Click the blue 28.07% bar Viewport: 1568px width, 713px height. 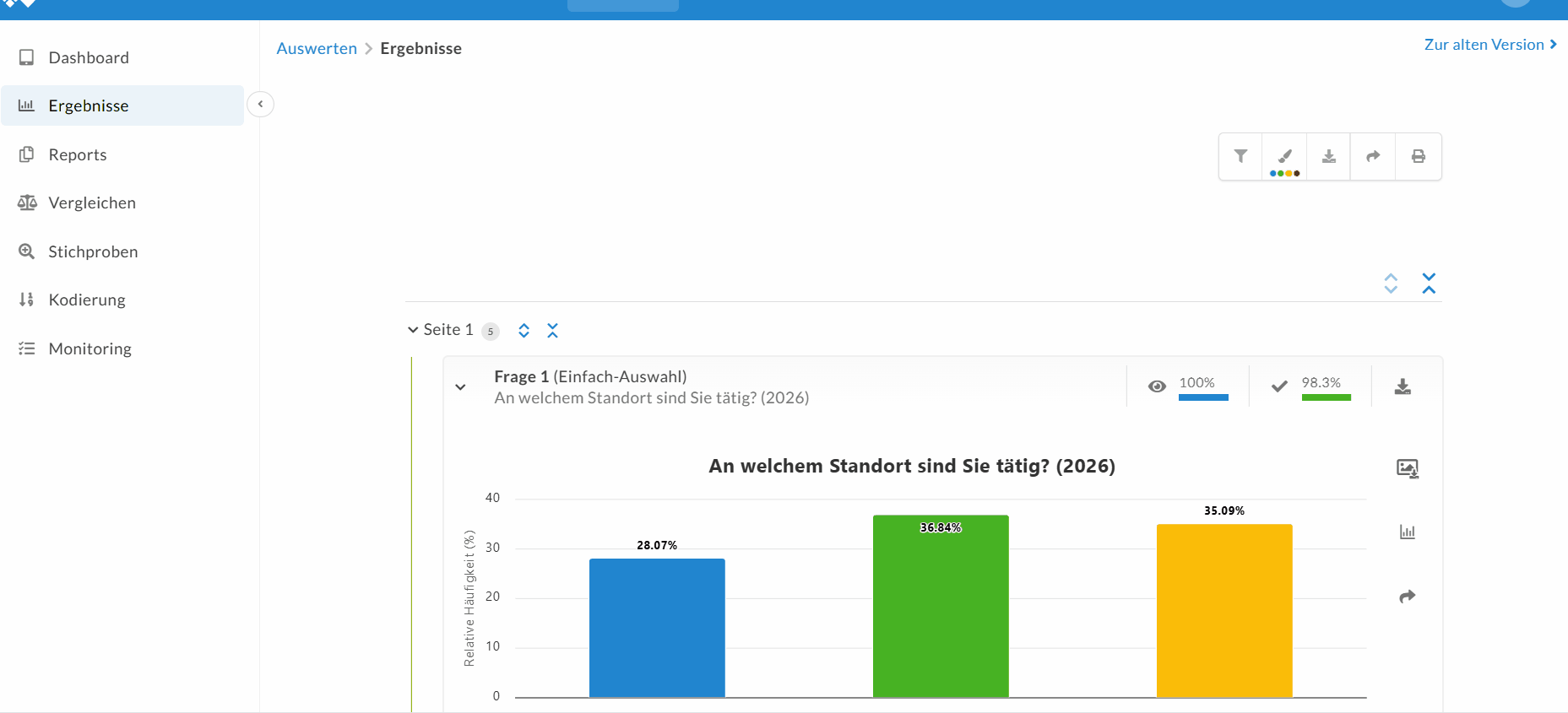click(x=657, y=628)
